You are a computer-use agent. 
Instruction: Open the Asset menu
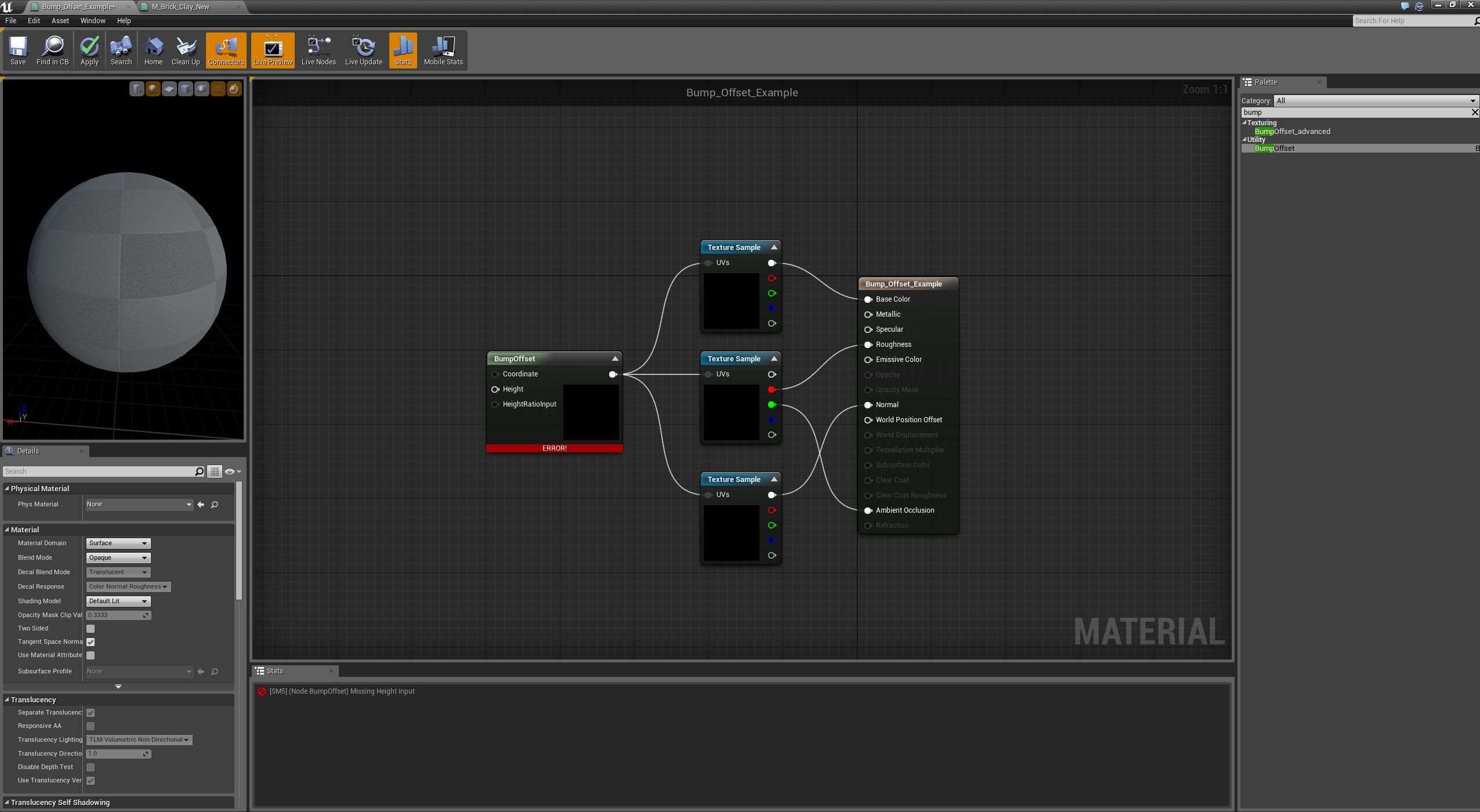point(60,20)
